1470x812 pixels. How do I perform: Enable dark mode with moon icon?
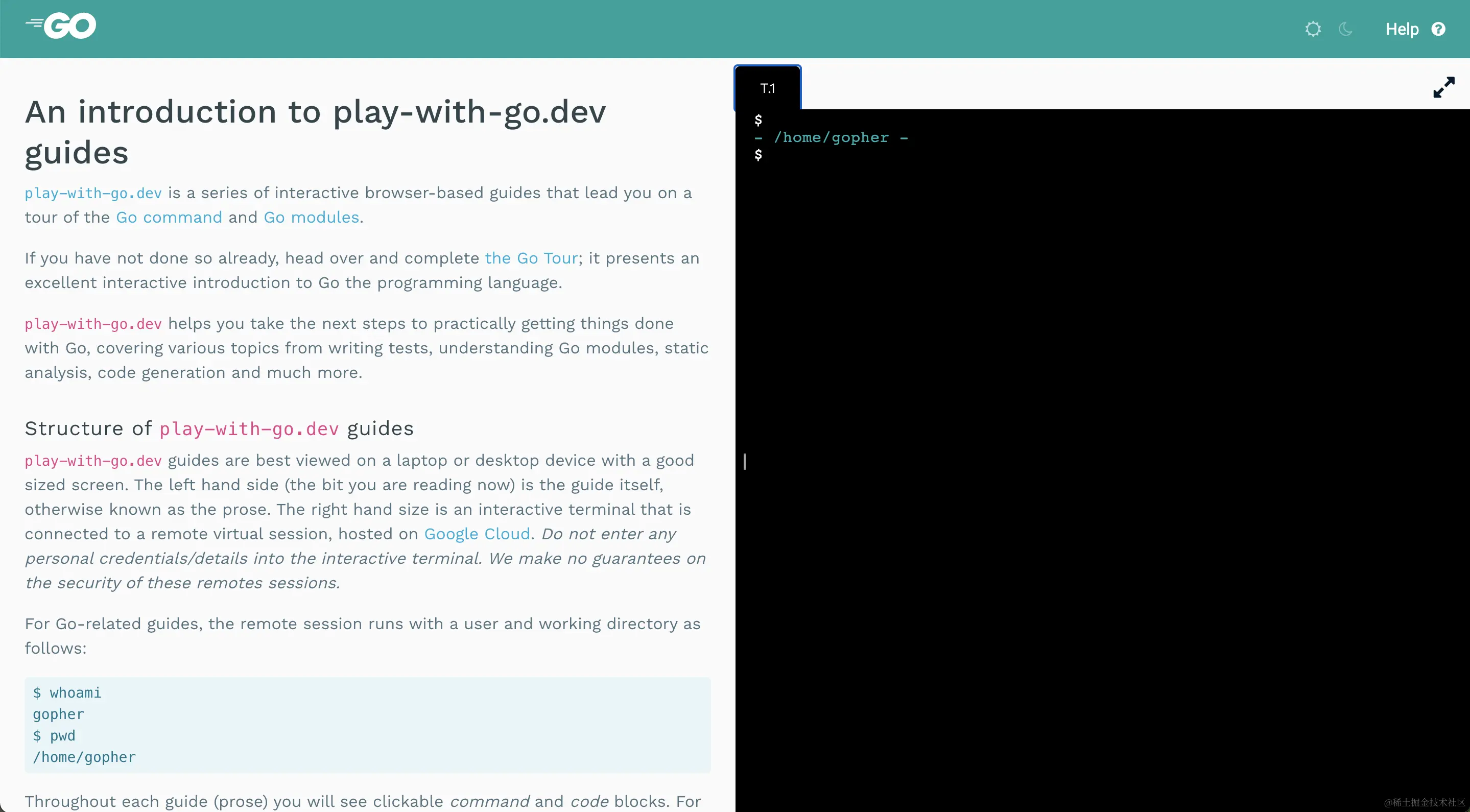click(1345, 29)
